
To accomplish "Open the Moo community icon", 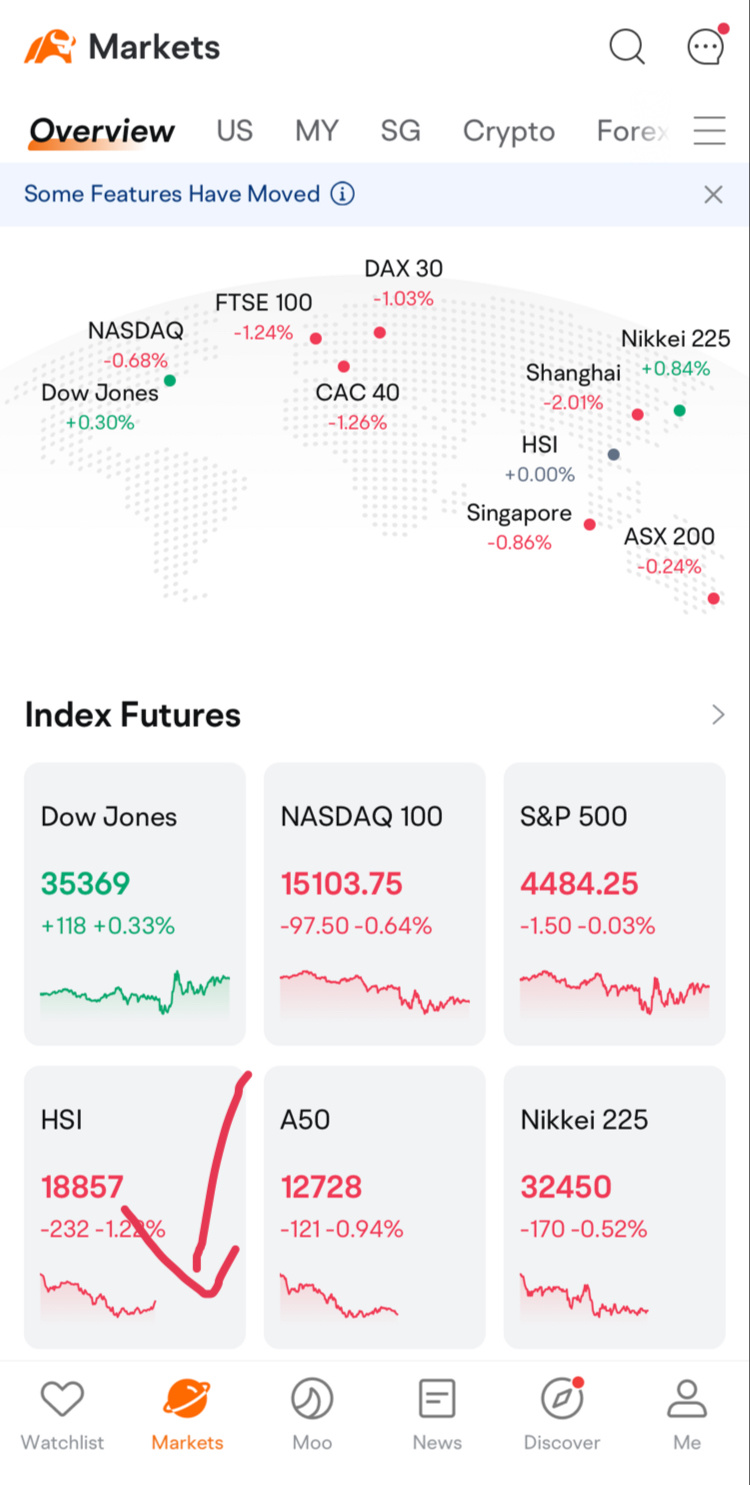I will (312, 1399).
